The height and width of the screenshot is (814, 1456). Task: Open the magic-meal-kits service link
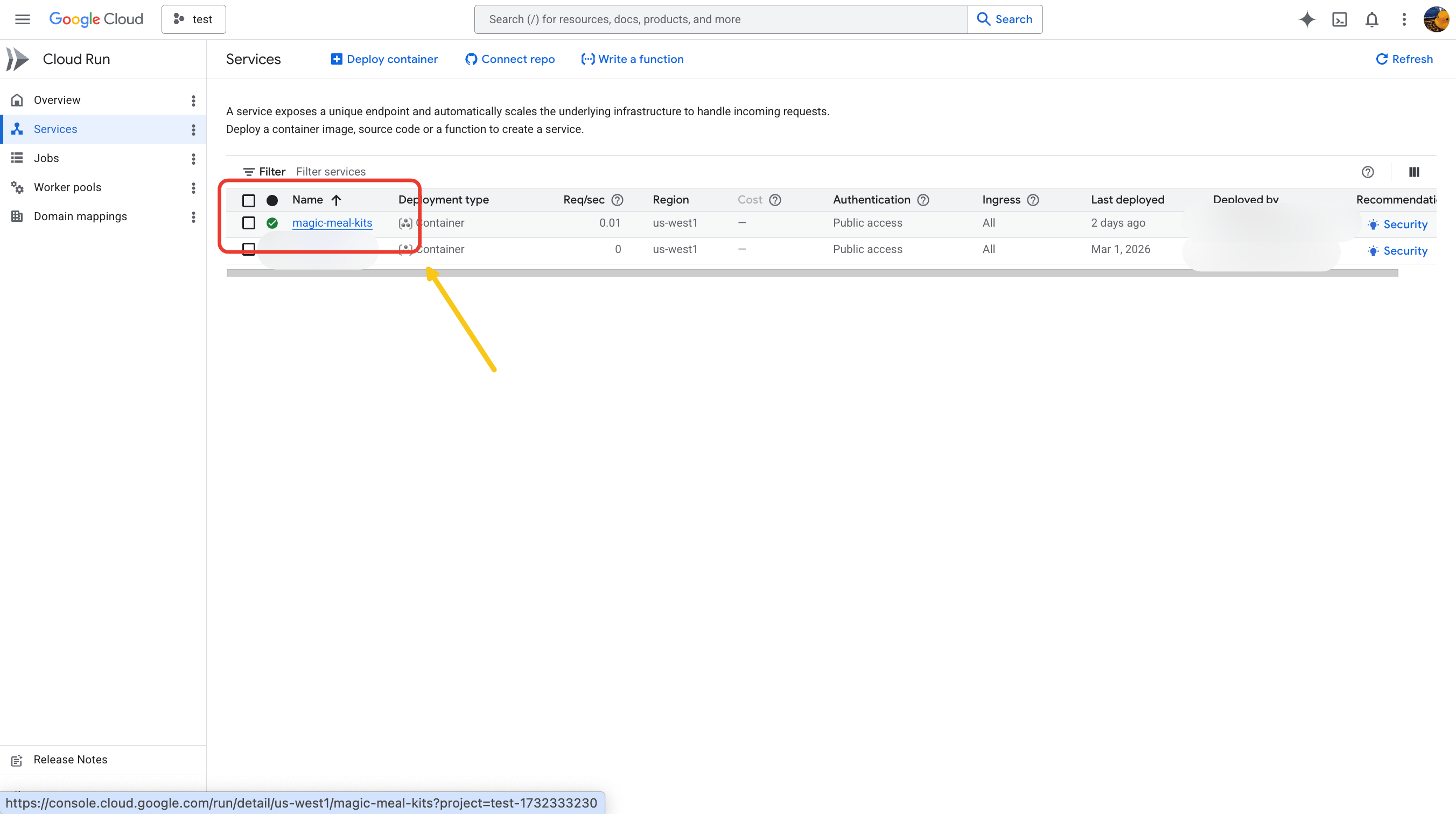click(332, 223)
